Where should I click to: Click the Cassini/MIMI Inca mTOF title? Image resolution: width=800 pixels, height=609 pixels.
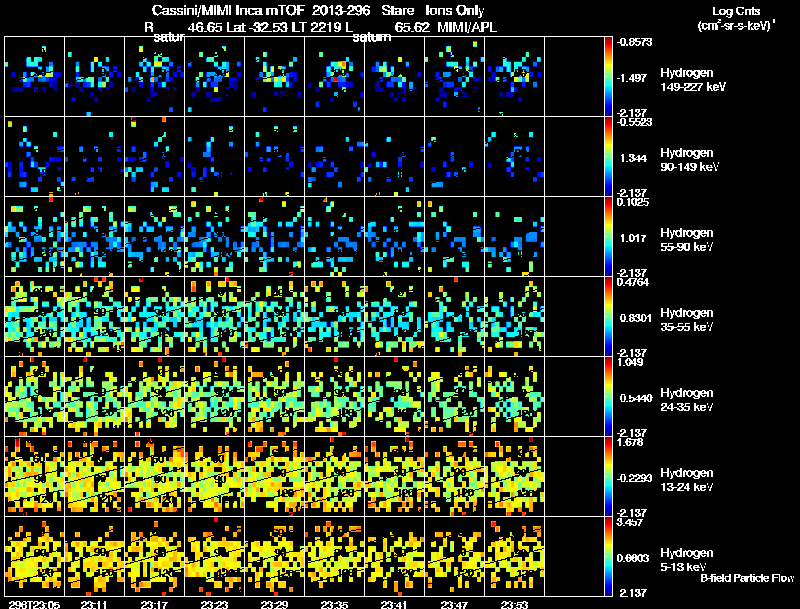click(228, 10)
